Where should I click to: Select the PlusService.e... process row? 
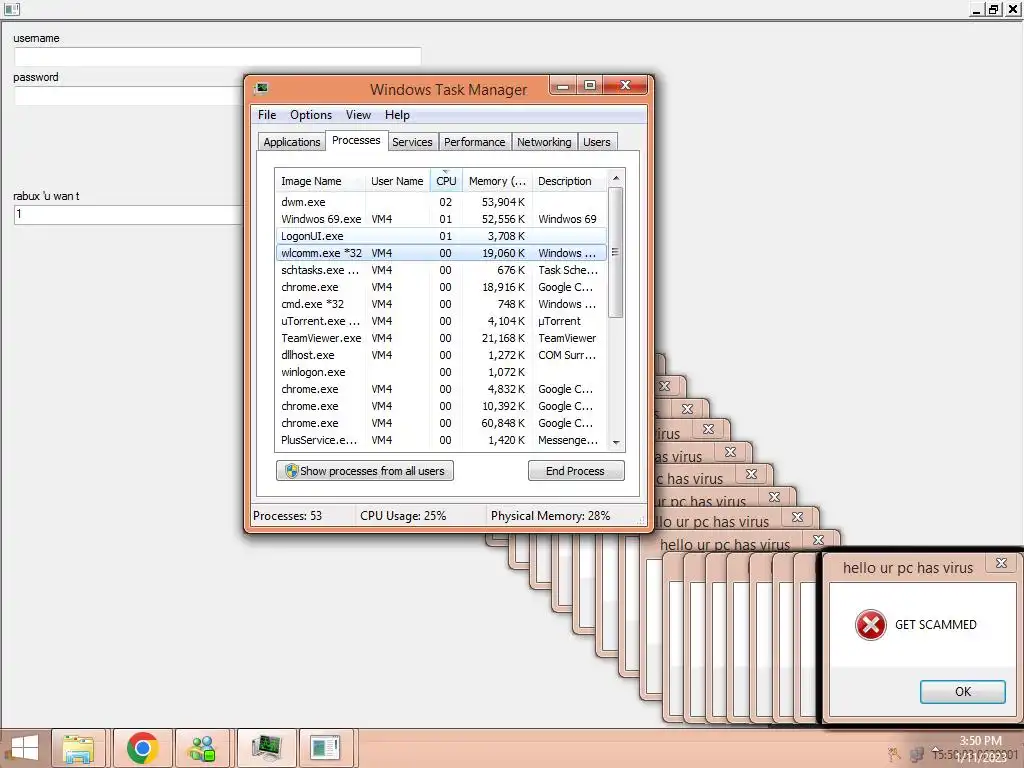click(x=441, y=440)
